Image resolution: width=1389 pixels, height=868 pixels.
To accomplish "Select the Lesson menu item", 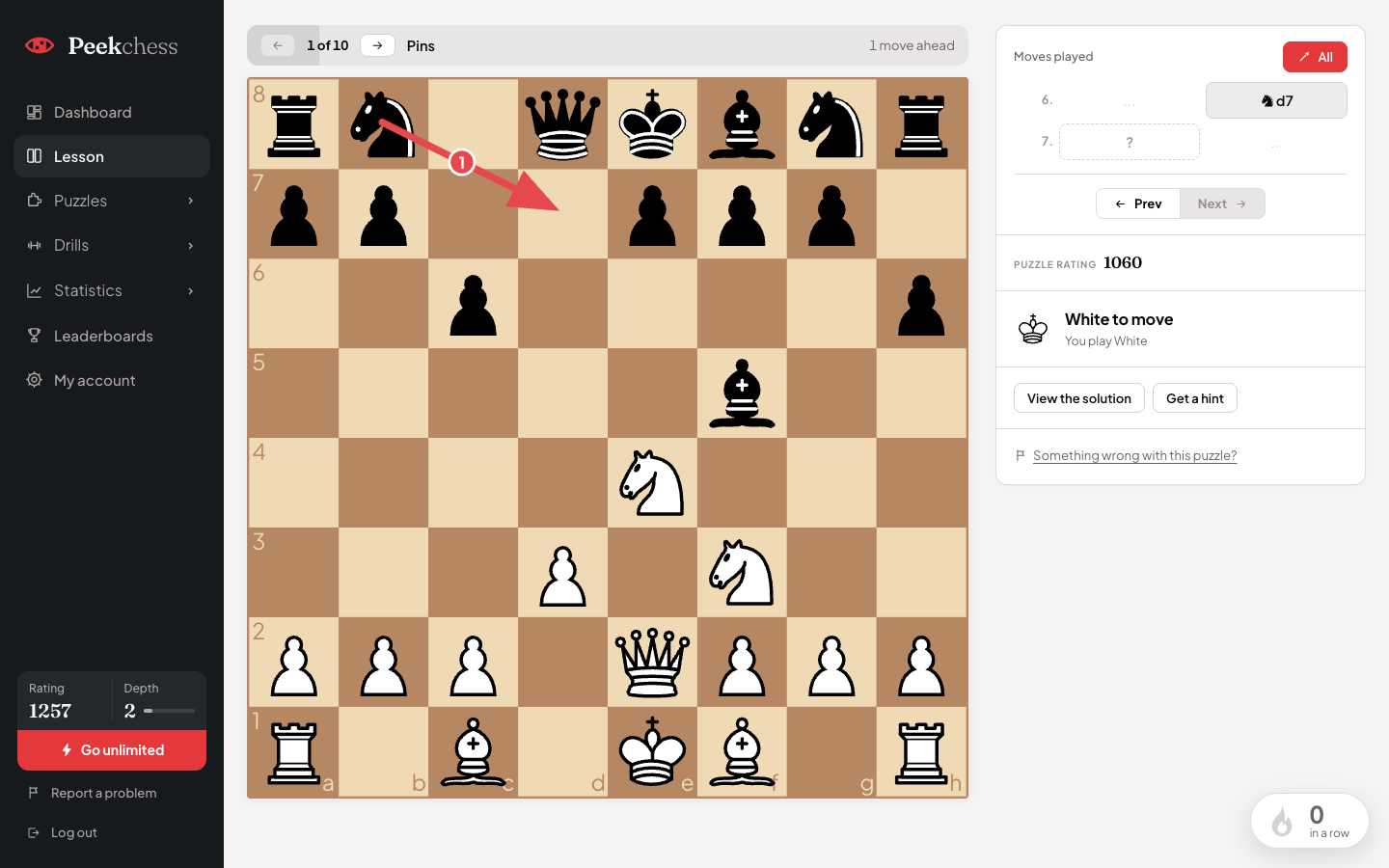I will (112, 156).
